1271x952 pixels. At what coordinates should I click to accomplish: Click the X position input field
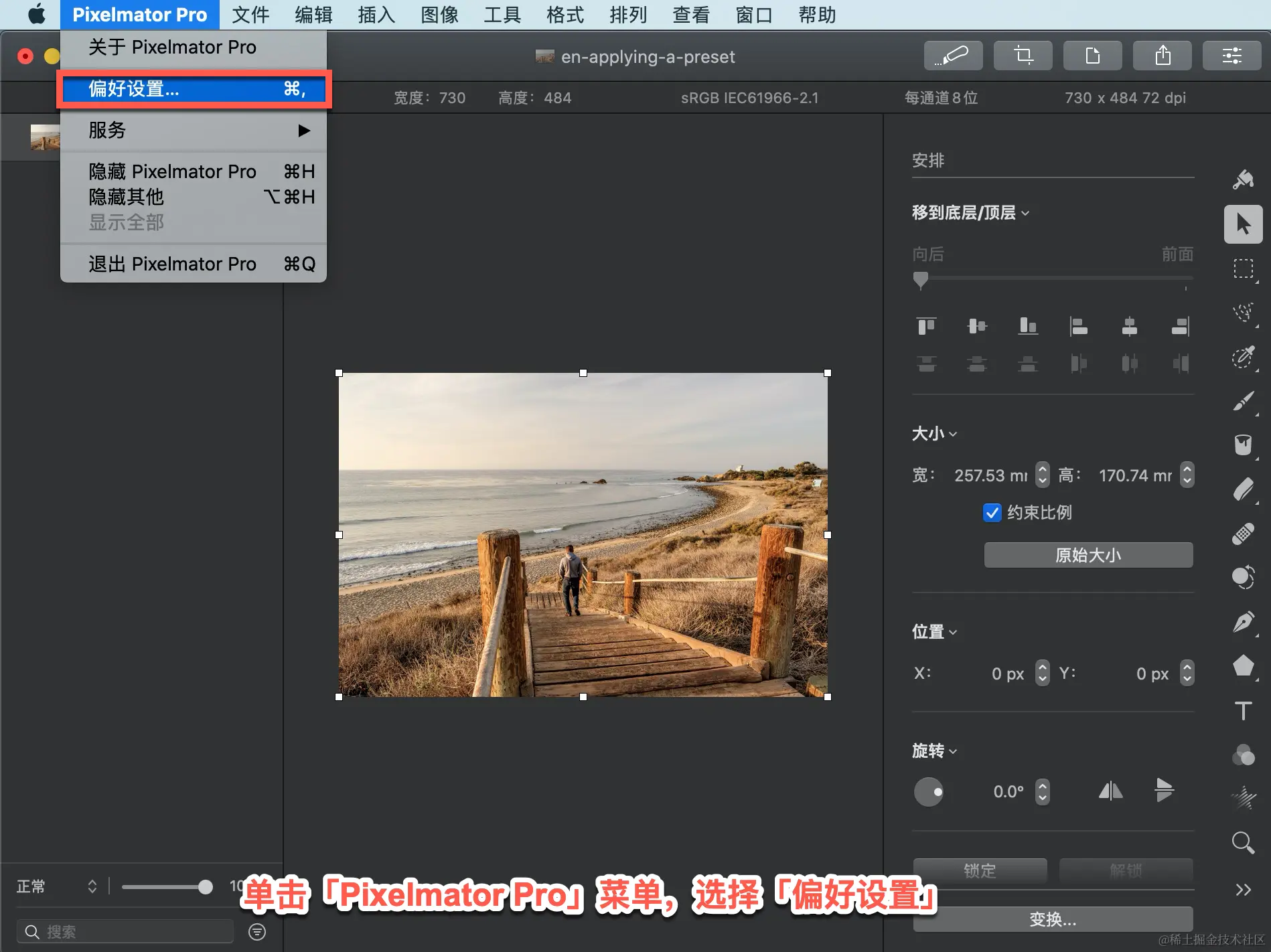pyautogui.click(x=986, y=673)
